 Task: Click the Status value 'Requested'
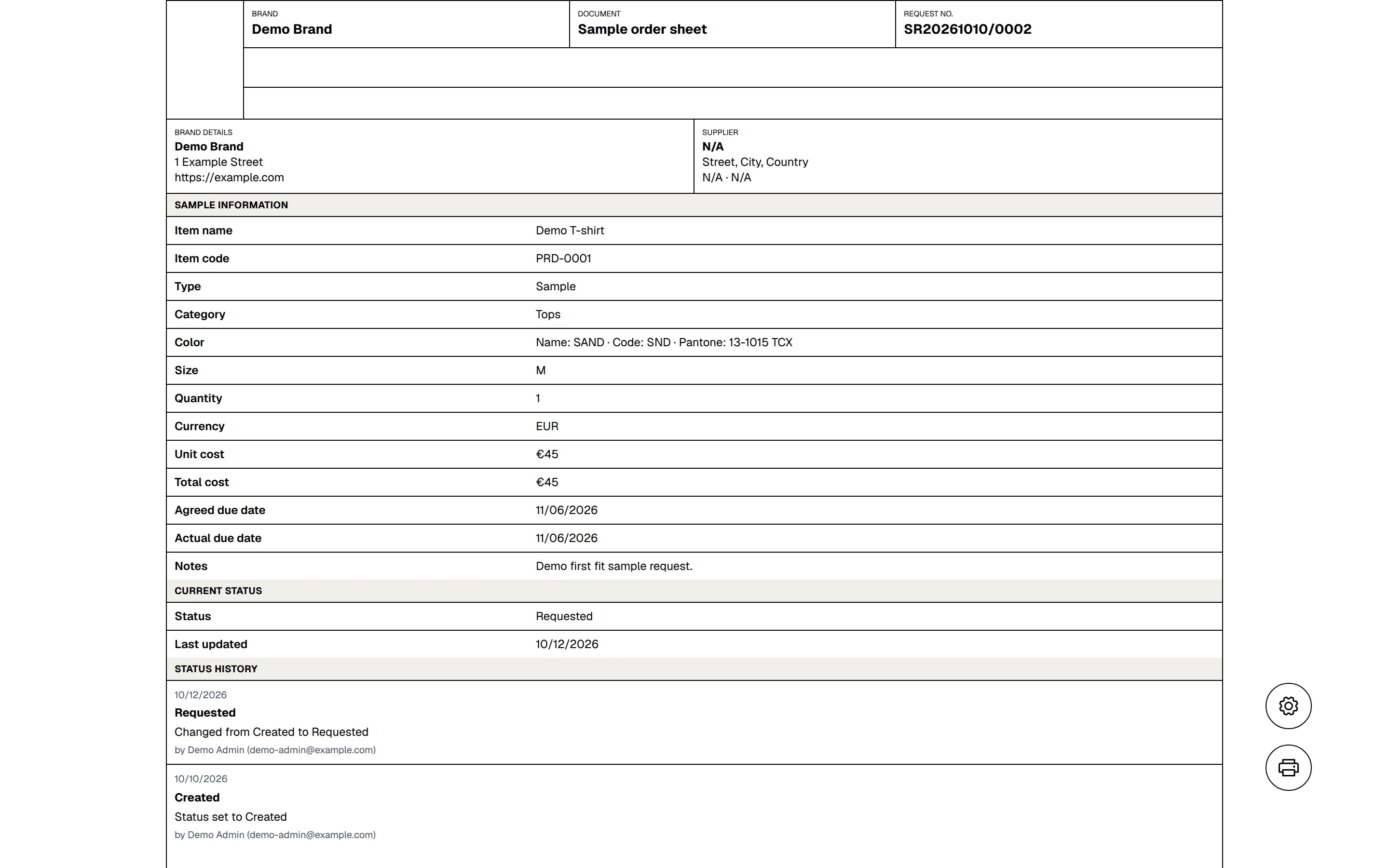[x=564, y=616]
